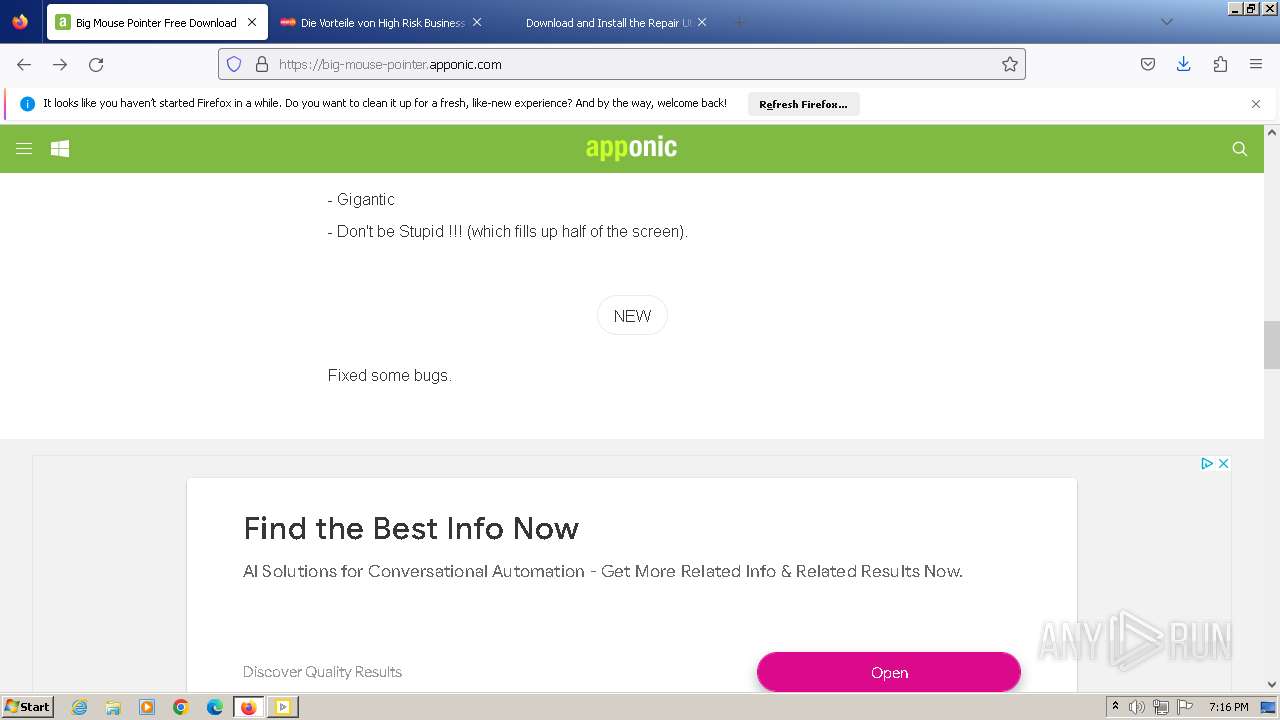The width and height of the screenshot is (1280, 720).
Task: Expand the List all tabs dropdown arrow
Action: (x=1166, y=22)
